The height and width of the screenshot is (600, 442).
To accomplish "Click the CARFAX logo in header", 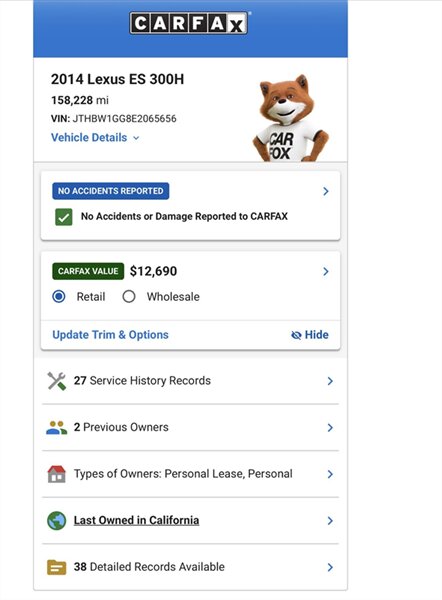I will coord(189,23).
